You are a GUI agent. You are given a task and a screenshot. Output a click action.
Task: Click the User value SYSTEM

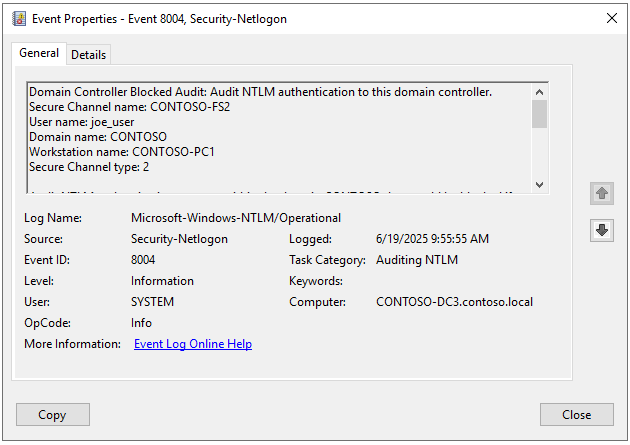click(152, 302)
